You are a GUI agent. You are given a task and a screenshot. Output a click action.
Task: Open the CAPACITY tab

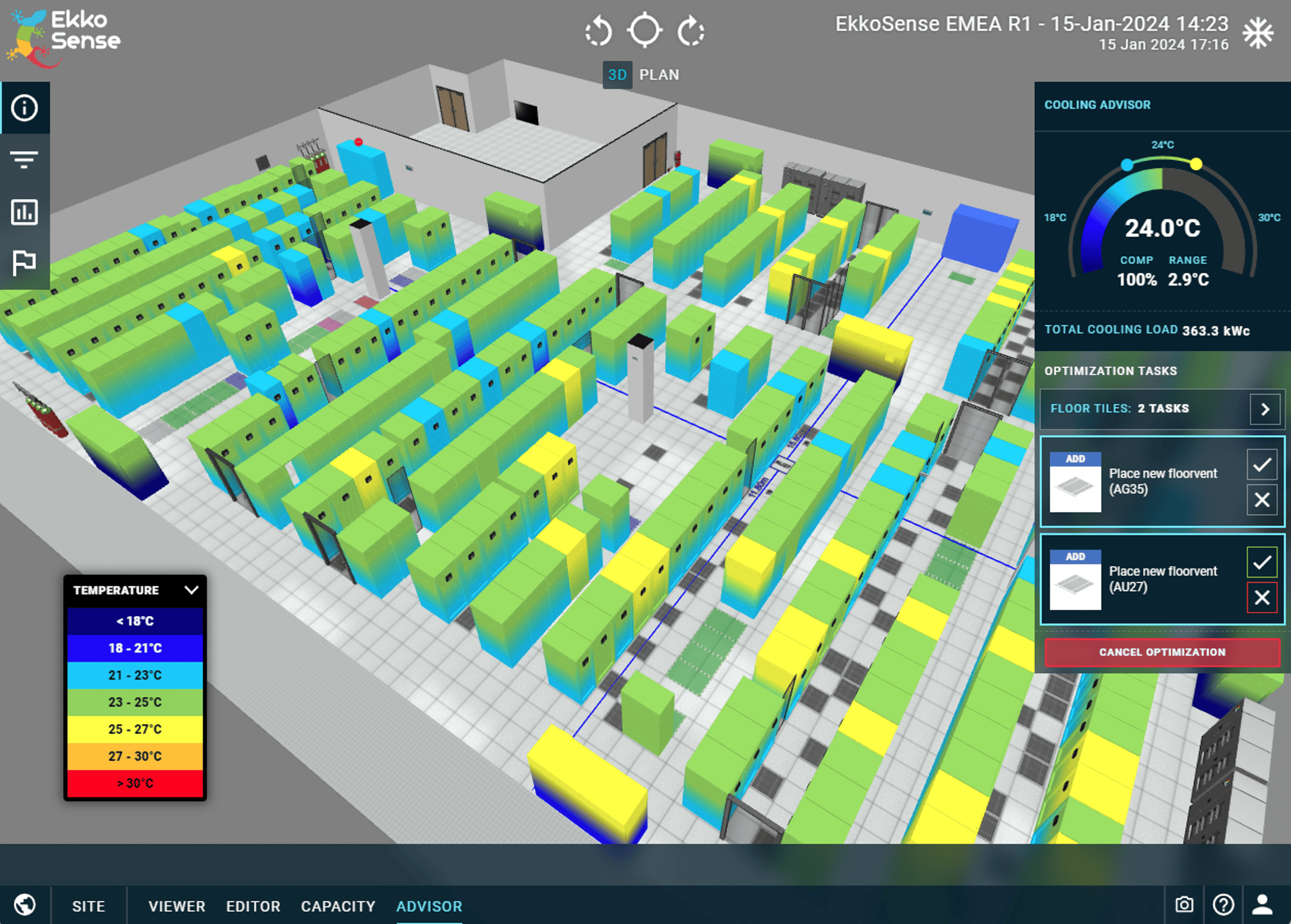(338, 906)
